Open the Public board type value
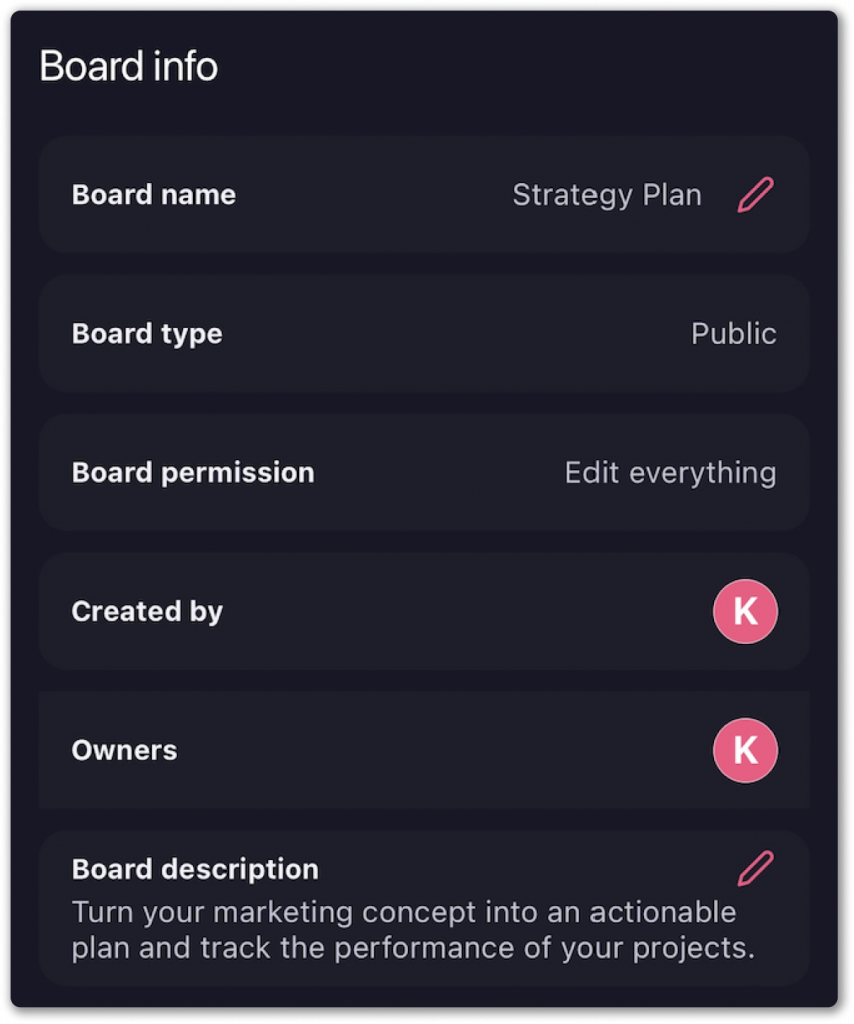Viewport: 854px width, 1024px height. click(733, 334)
